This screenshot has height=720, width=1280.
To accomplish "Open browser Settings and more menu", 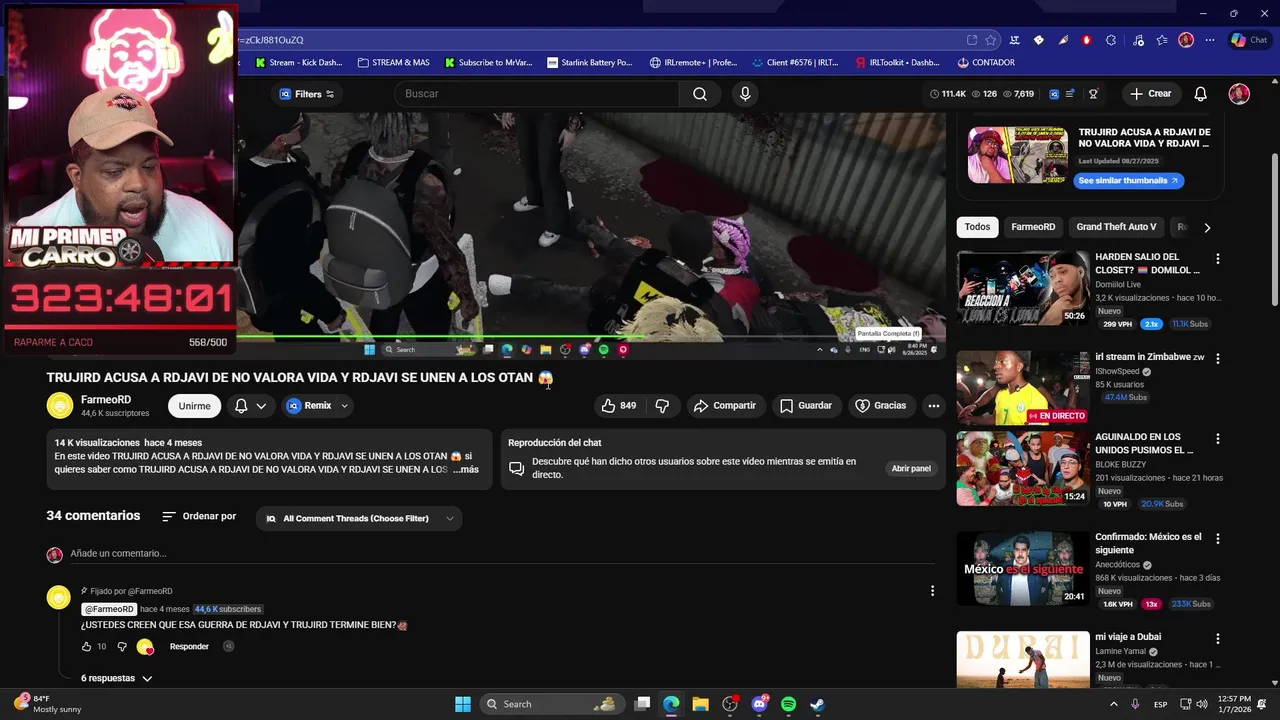I will tap(1210, 40).
